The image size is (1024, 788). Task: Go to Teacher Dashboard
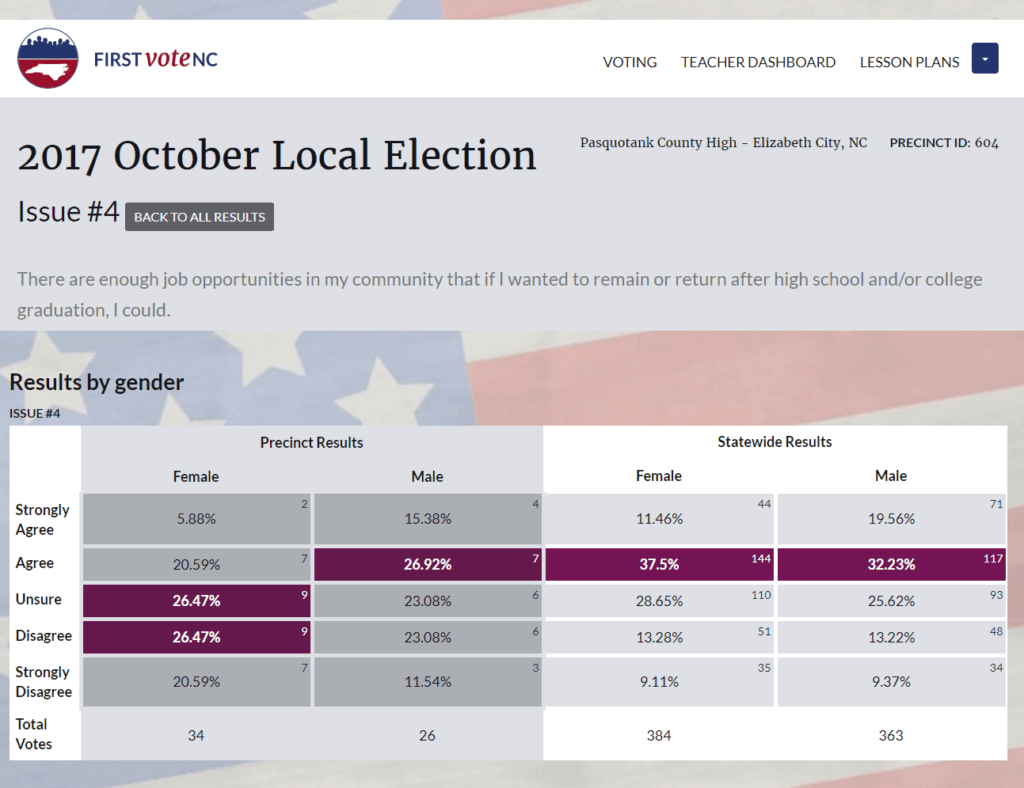758,62
